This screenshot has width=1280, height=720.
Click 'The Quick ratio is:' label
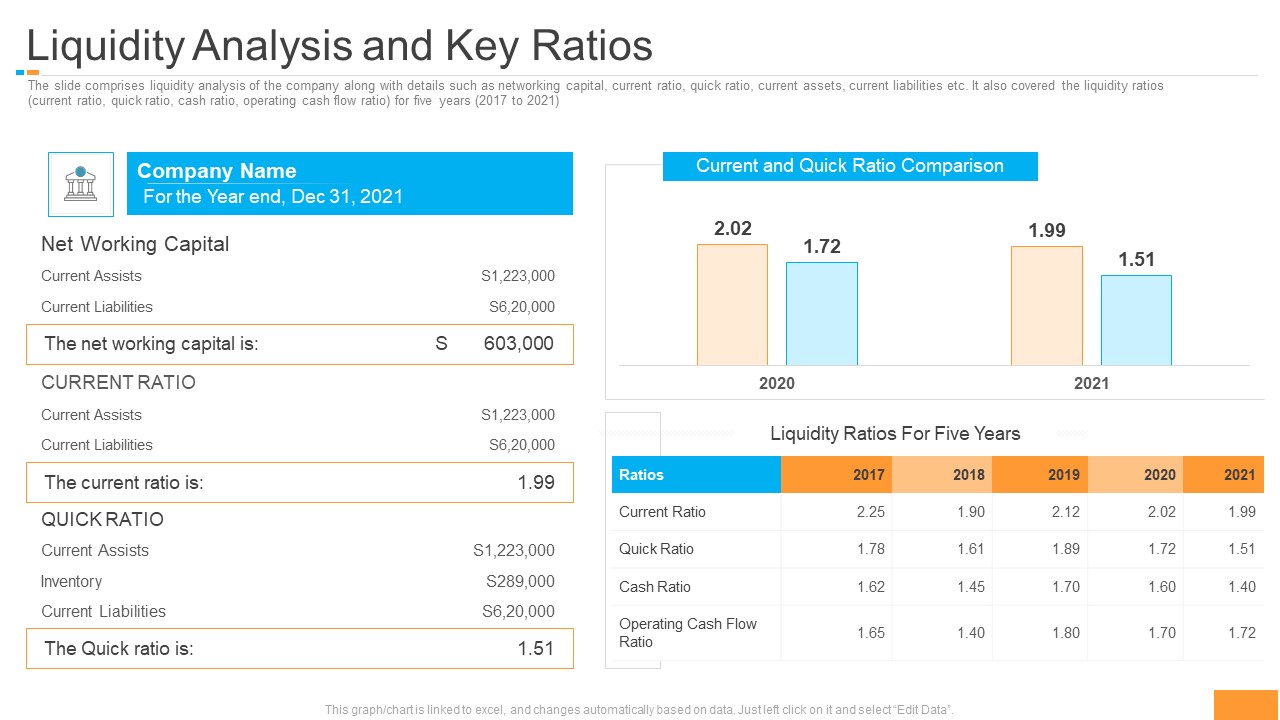pos(119,648)
